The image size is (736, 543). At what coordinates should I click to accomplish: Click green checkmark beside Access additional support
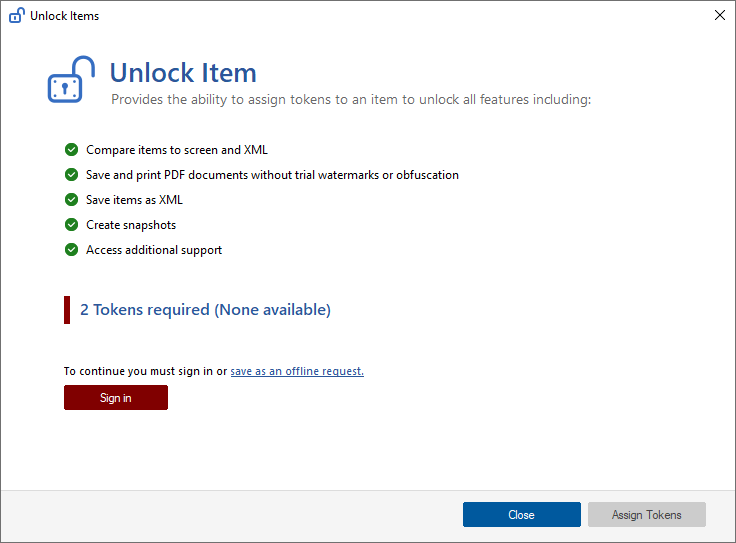pos(71,250)
